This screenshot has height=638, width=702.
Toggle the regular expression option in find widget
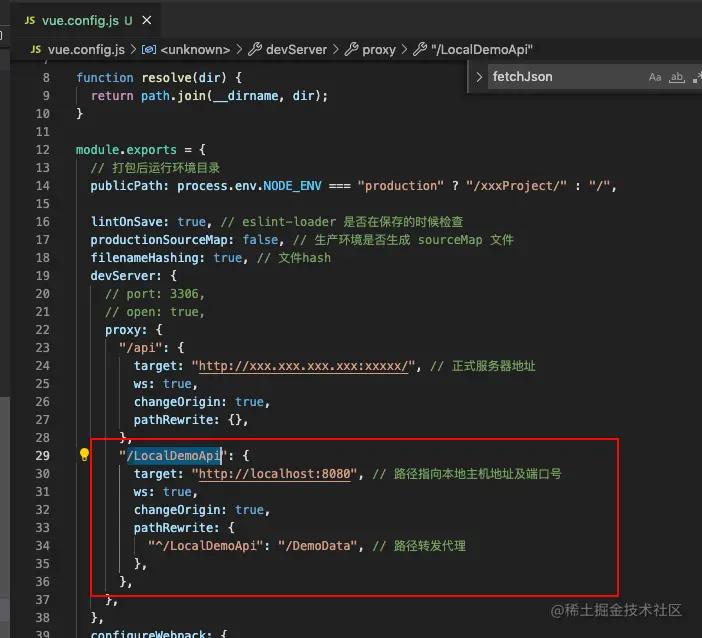pyautogui.click(x=697, y=77)
